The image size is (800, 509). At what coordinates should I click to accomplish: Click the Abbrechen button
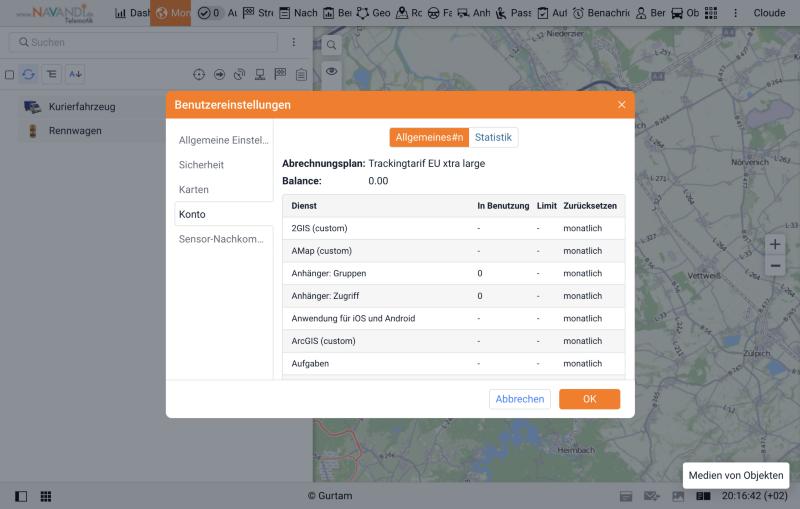[519, 399]
